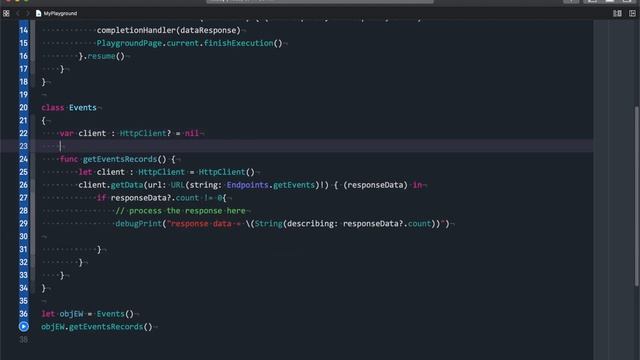Image resolution: width=640 pixels, height=360 pixels.
Task: Go forward with the right arrow
Action: (x=27, y=13)
